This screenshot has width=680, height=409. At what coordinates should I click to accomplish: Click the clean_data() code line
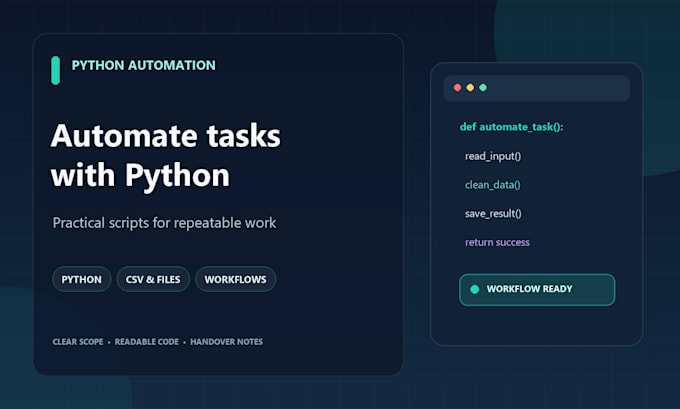point(493,185)
